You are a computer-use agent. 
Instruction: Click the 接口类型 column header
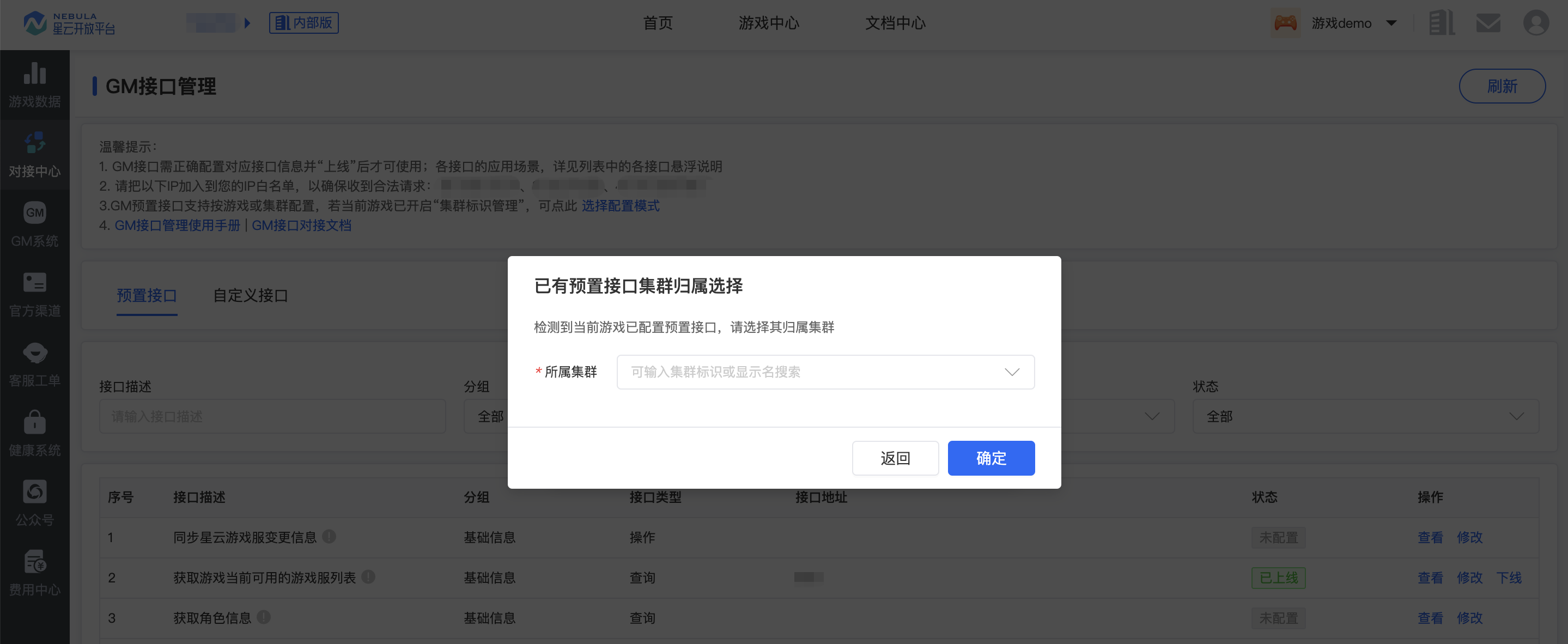pos(655,497)
